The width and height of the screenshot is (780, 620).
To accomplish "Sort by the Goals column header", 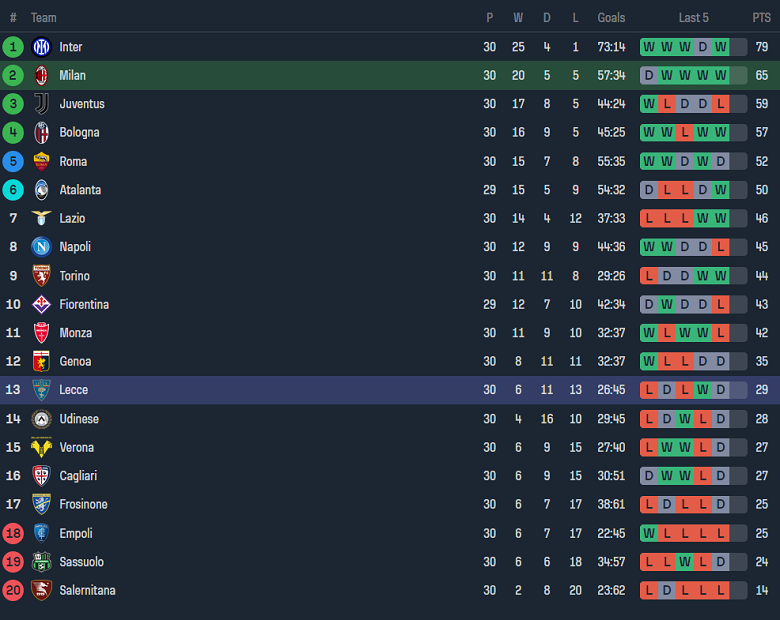I will pyautogui.click(x=611, y=18).
